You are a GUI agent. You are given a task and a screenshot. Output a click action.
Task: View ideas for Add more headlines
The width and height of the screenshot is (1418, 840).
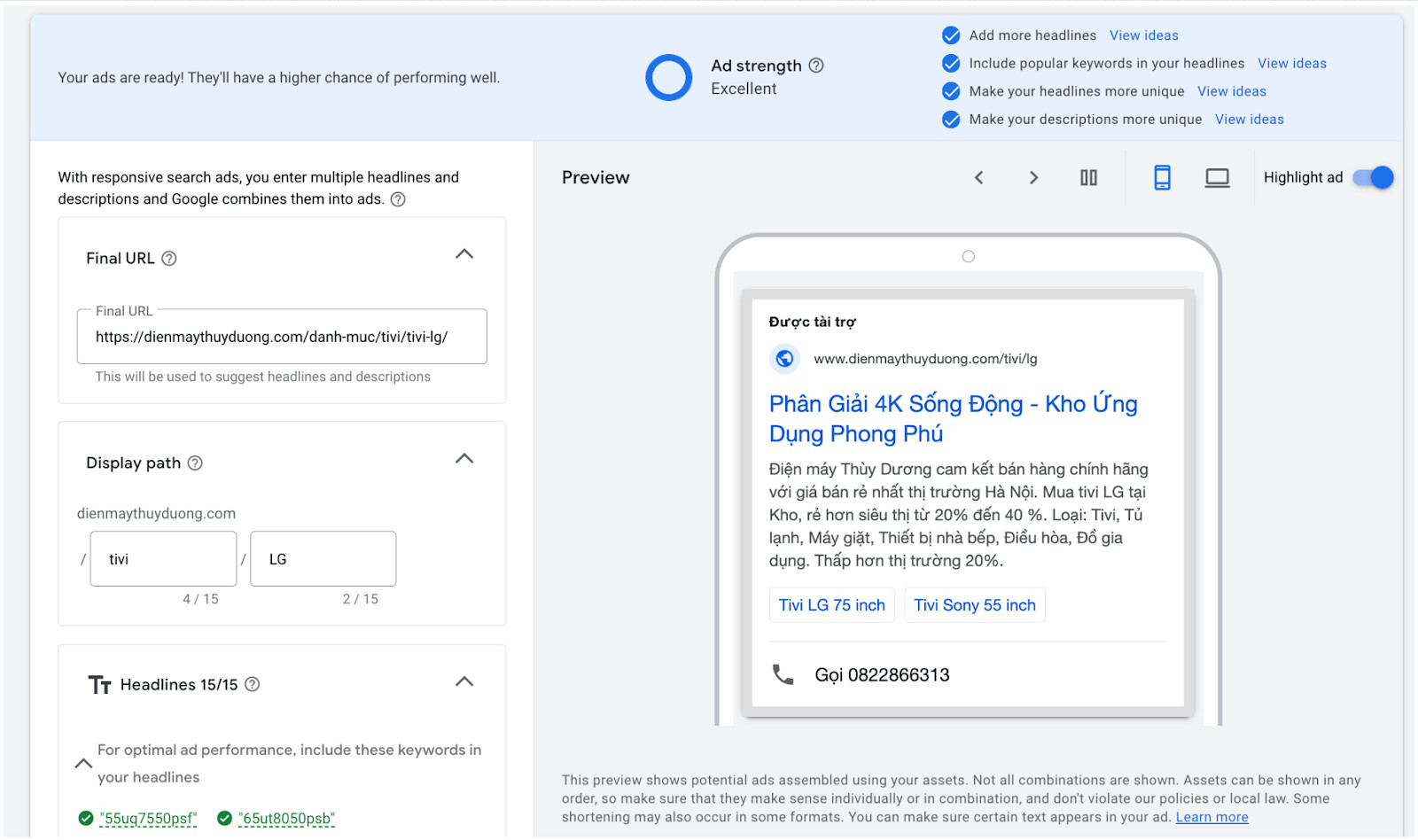tap(1144, 35)
